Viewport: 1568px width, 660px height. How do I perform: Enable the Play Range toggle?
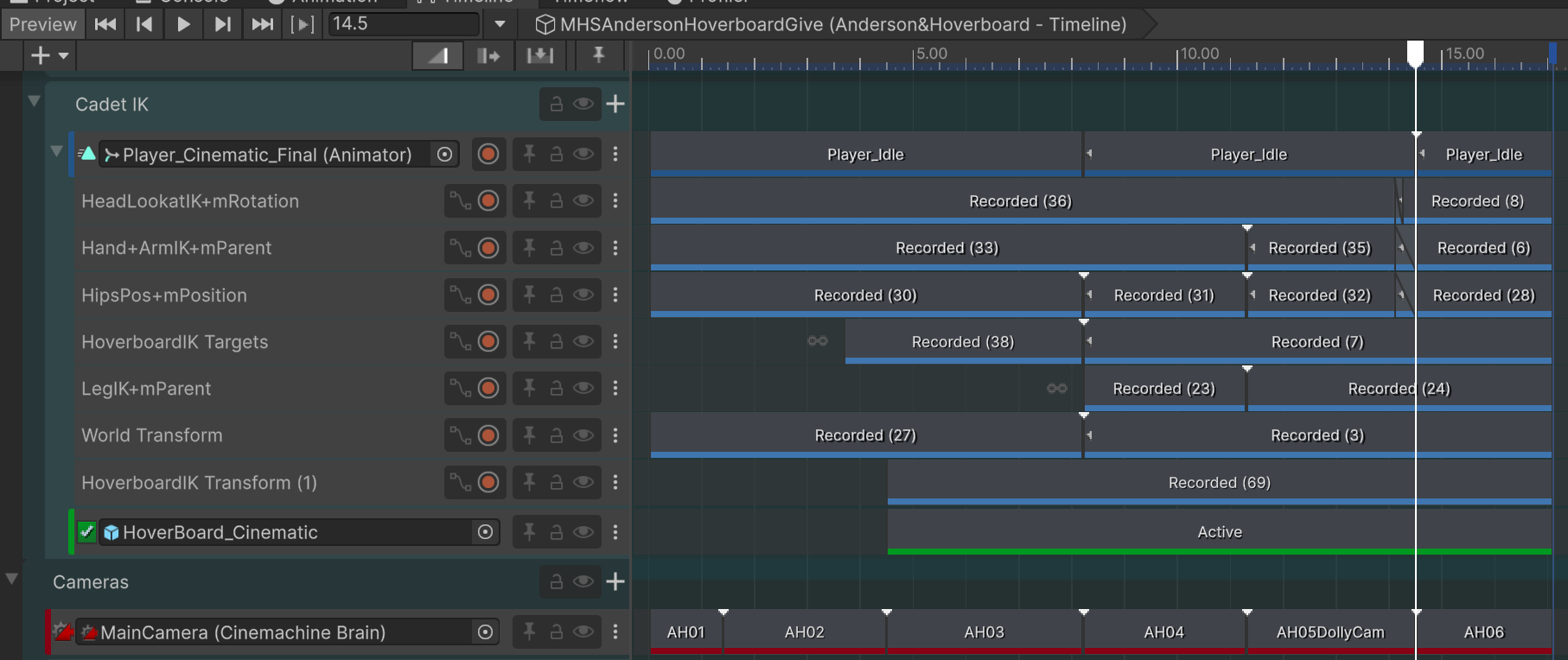302,24
